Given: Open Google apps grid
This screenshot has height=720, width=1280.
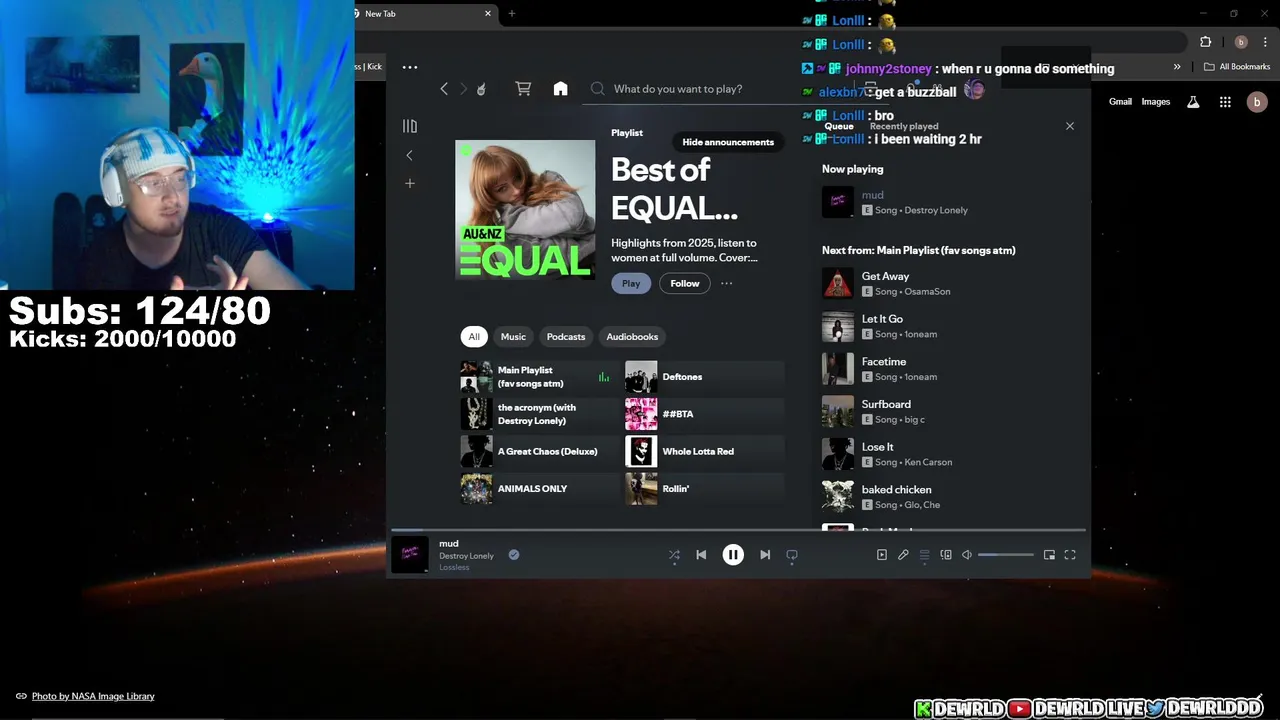Looking at the screenshot, I should click(x=1225, y=102).
